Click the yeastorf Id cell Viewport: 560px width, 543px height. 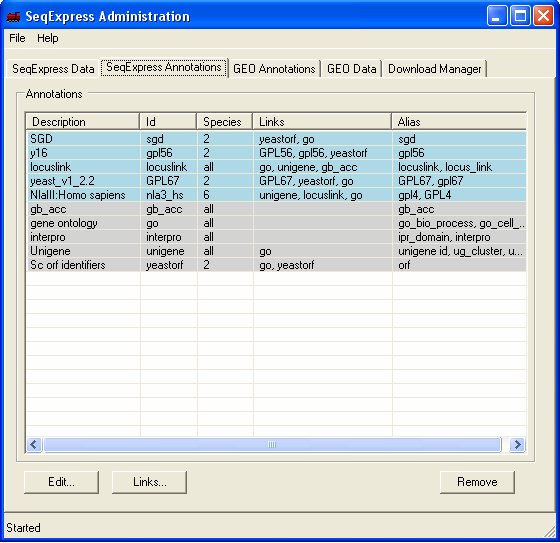point(169,265)
